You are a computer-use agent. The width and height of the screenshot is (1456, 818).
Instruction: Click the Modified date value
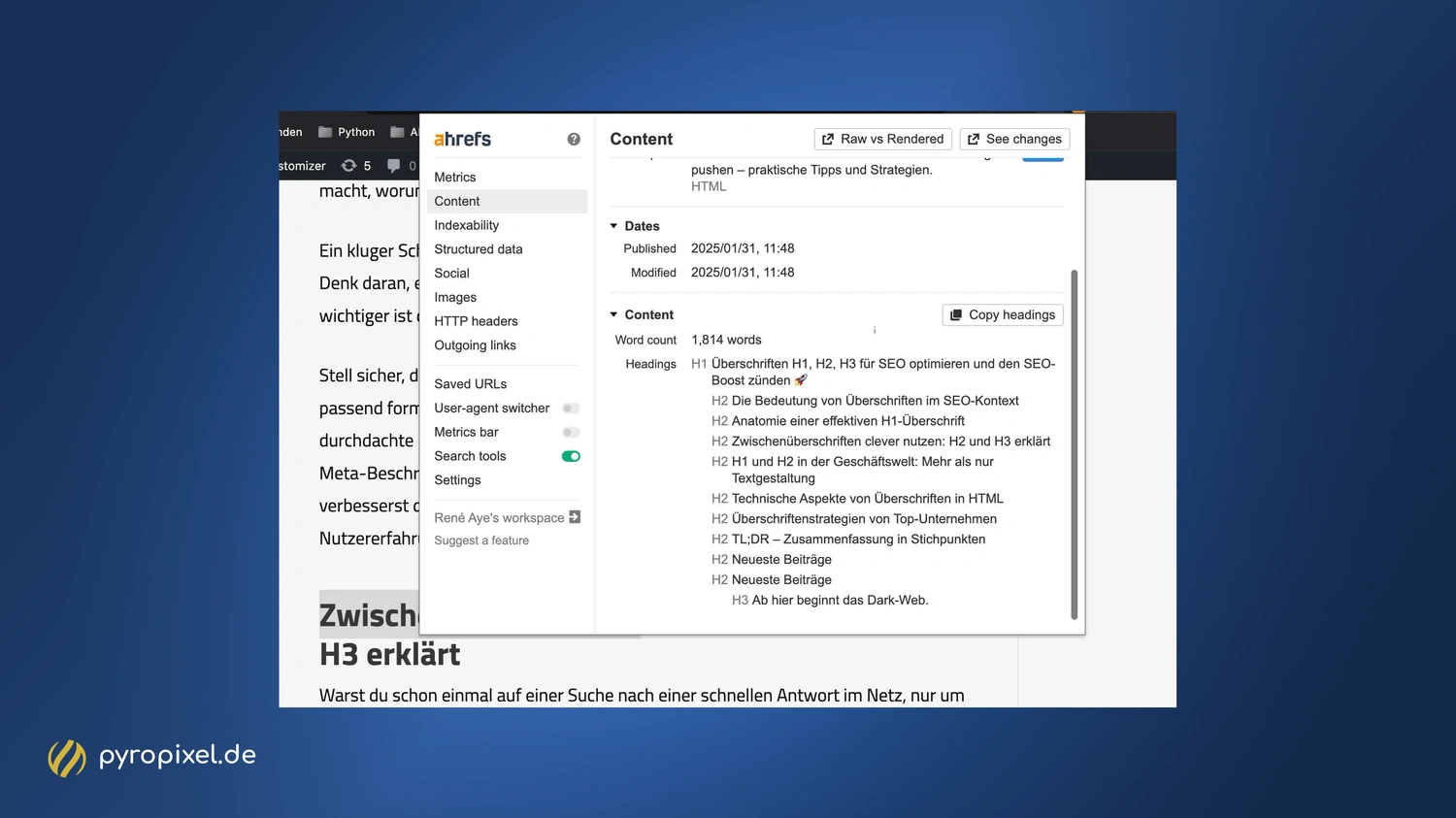coord(743,273)
